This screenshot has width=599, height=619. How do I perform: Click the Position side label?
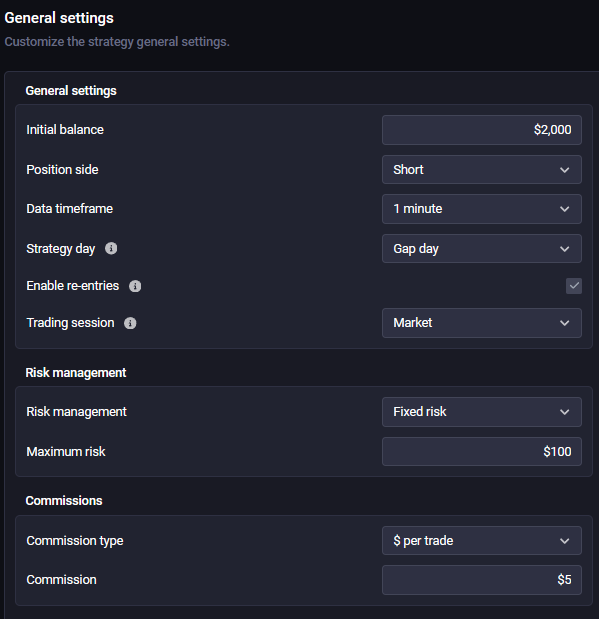(62, 170)
